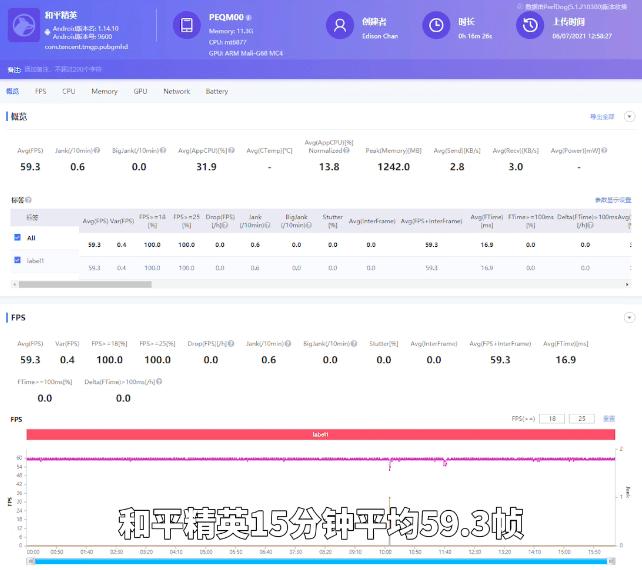Toggle the label1 checkbox
Viewport: 642px width, 570px height.
(x=17, y=260)
